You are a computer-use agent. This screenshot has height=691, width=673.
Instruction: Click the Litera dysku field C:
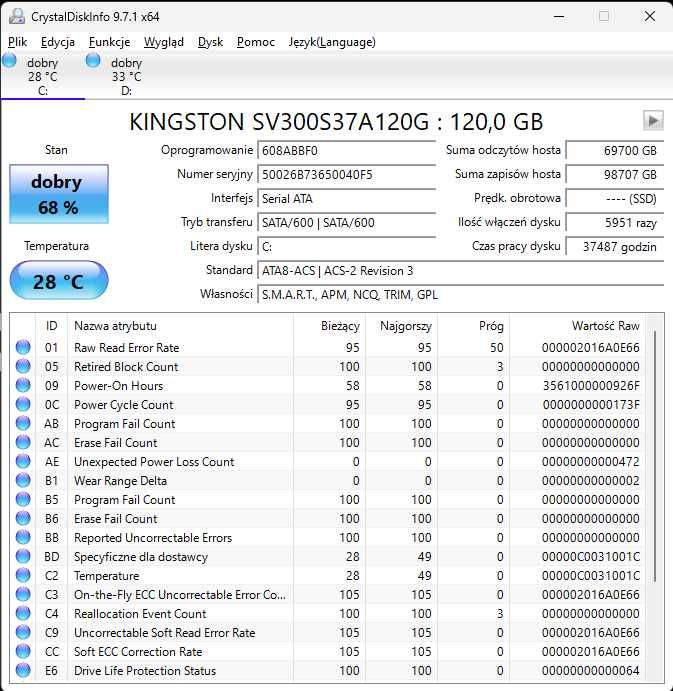coord(346,246)
